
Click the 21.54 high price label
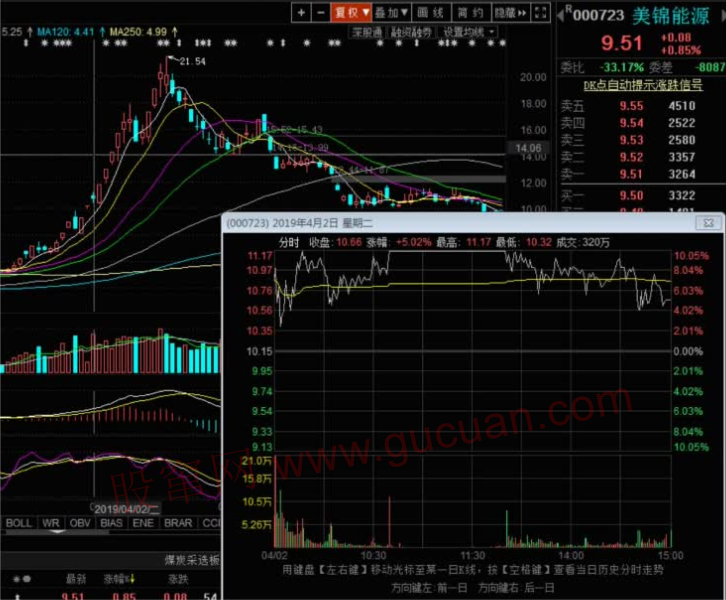point(192,61)
